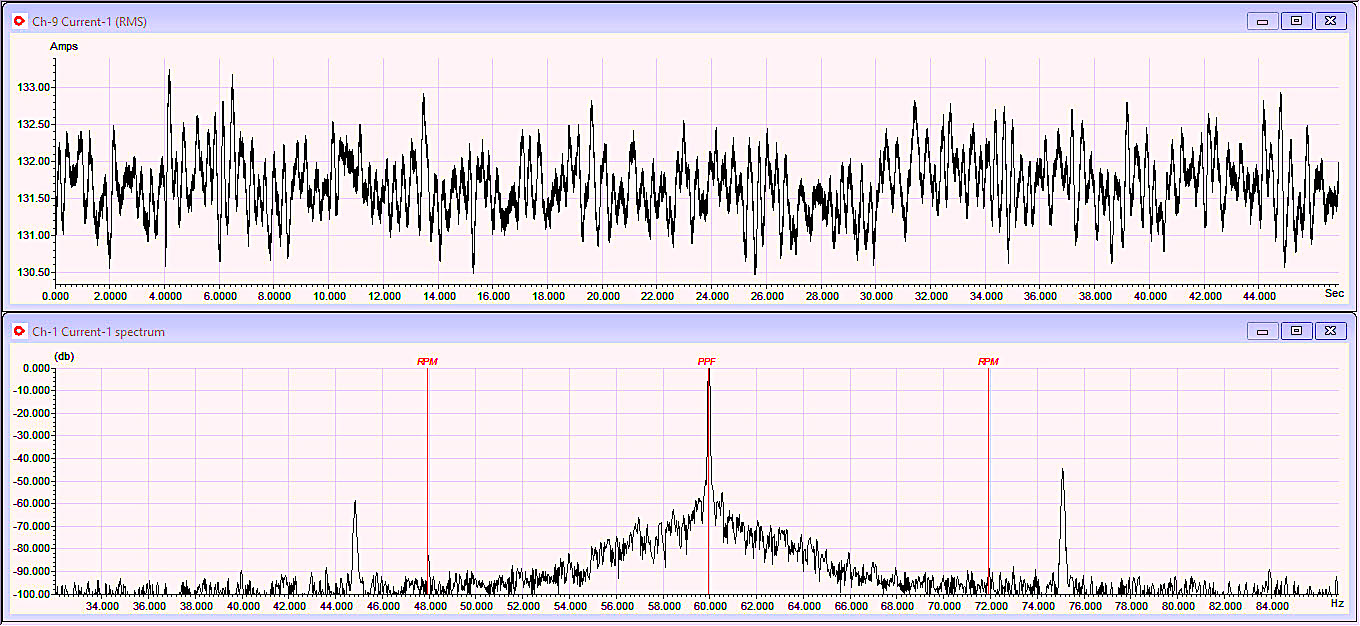Screen dimensions: 1360x626
Task: Click the 48.000 tick on Hz axis
Action: tap(429, 606)
